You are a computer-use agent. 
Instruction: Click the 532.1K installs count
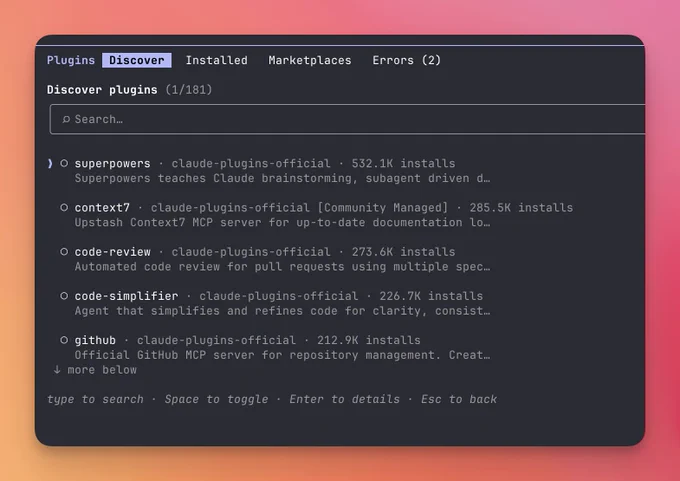[x=403, y=164]
